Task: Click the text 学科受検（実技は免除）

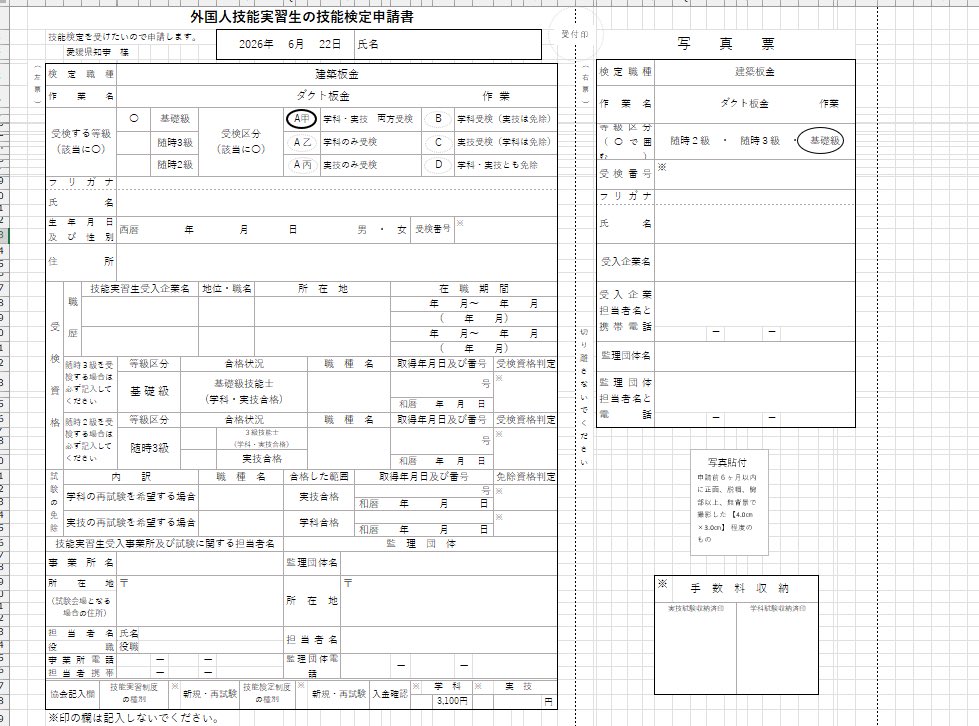Action: [x=504, y=119]
